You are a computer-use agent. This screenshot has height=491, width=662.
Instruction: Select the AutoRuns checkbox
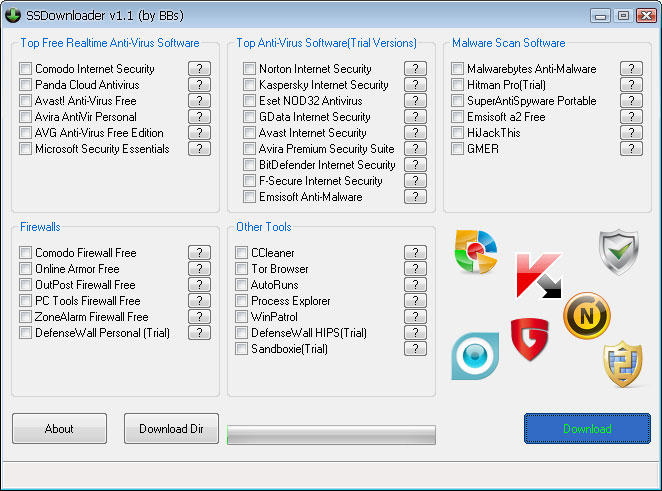pyautogui.click(x=241, y=285)
